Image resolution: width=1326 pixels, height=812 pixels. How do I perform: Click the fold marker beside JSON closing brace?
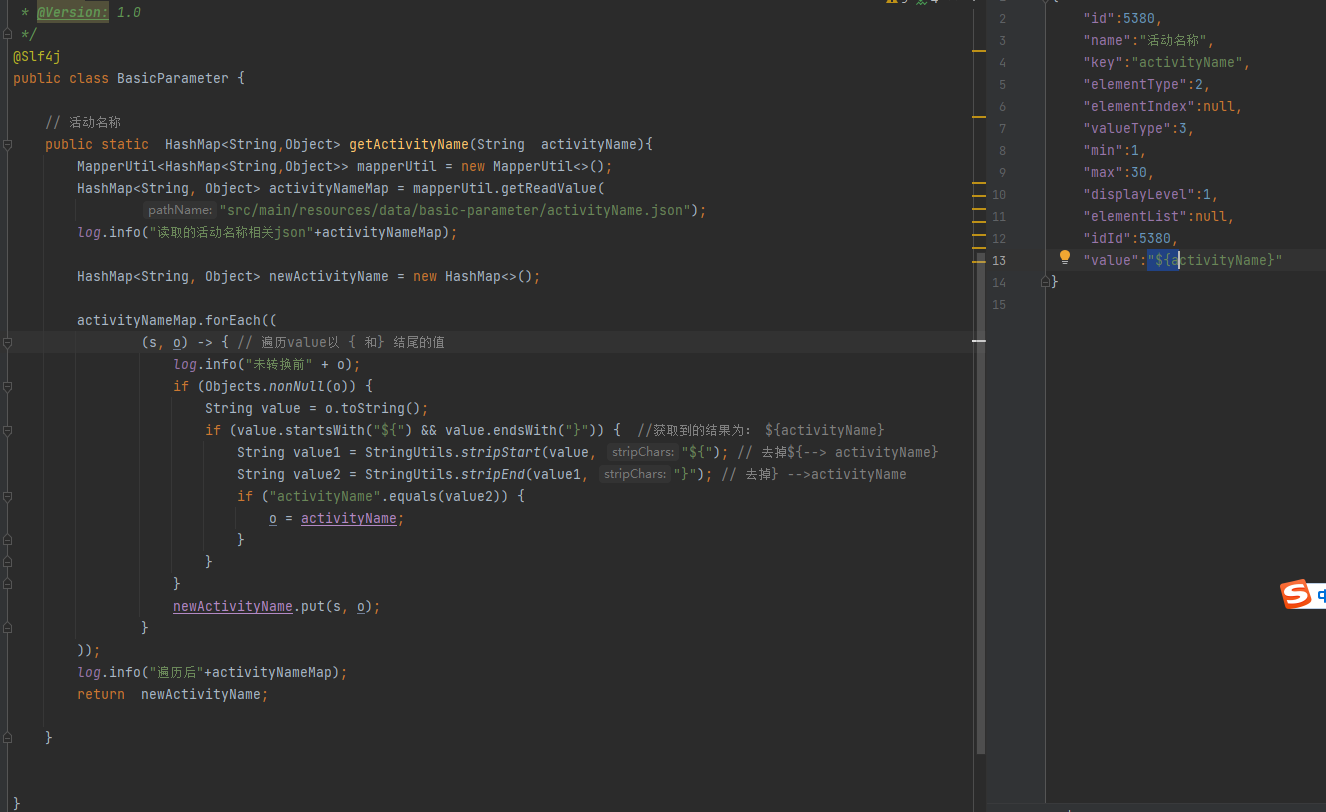[1045, 282]
